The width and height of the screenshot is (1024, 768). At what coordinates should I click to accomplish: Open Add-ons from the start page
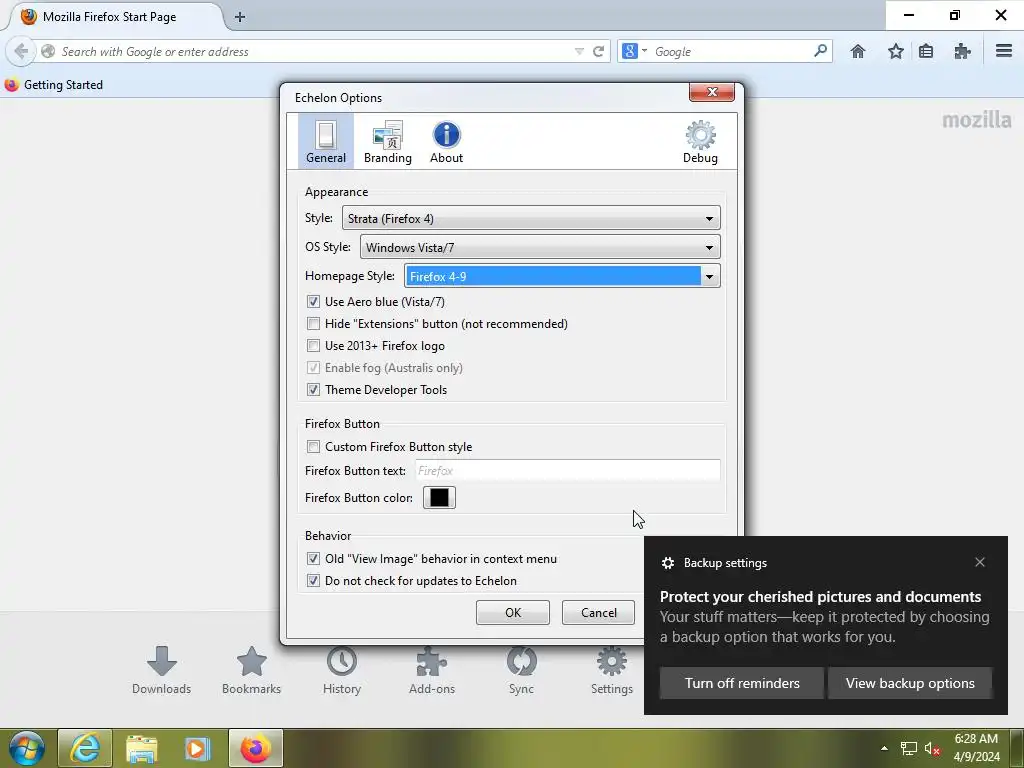432,671
